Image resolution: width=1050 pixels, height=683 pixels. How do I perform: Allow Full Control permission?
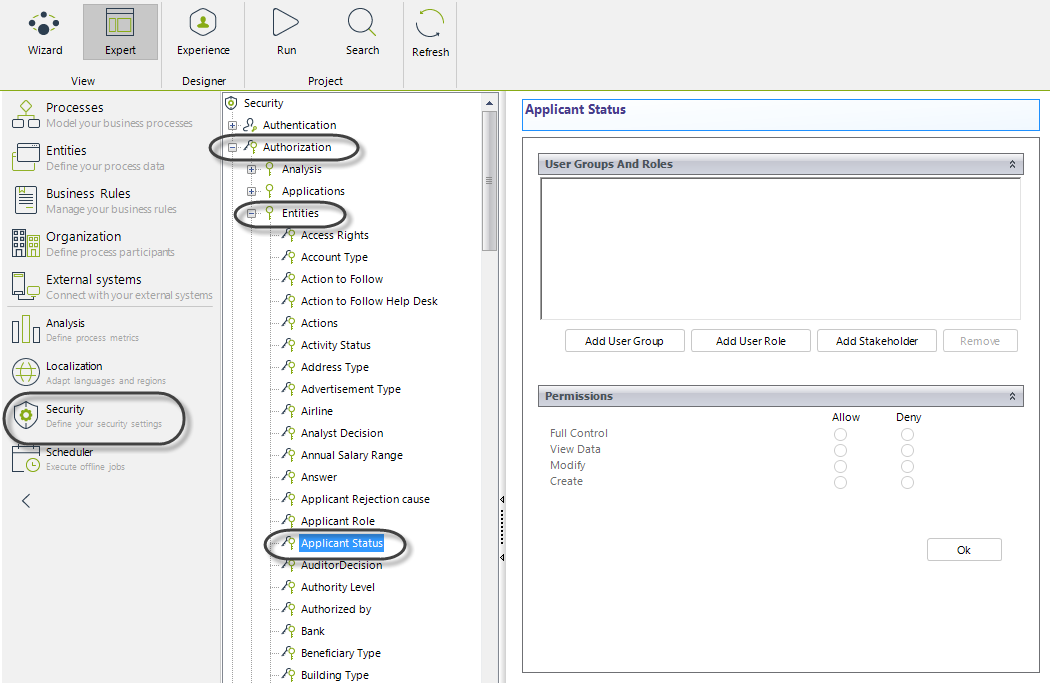click(840, 434)
